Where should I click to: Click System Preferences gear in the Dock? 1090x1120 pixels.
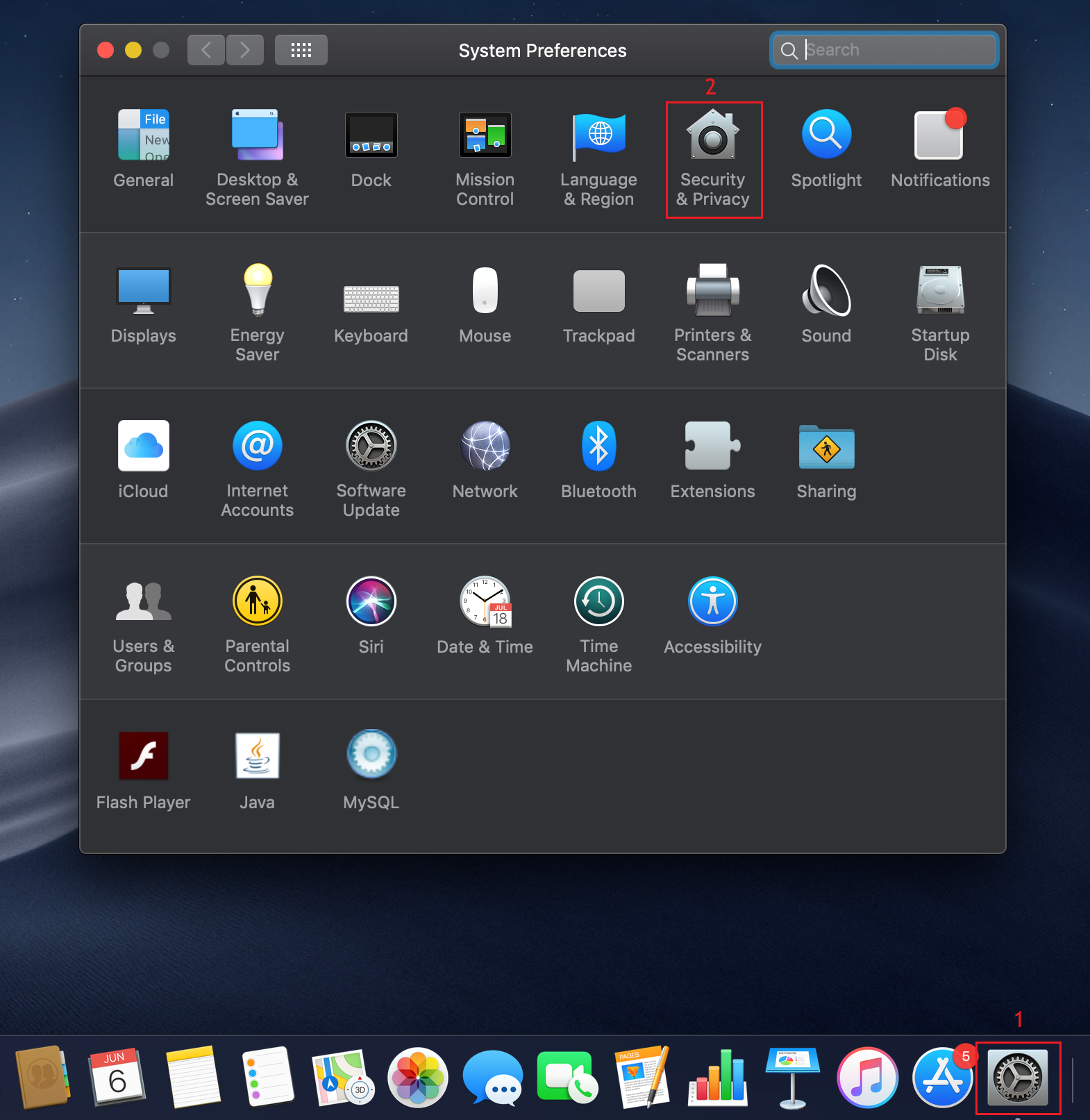click(x=1018, y=1078)
